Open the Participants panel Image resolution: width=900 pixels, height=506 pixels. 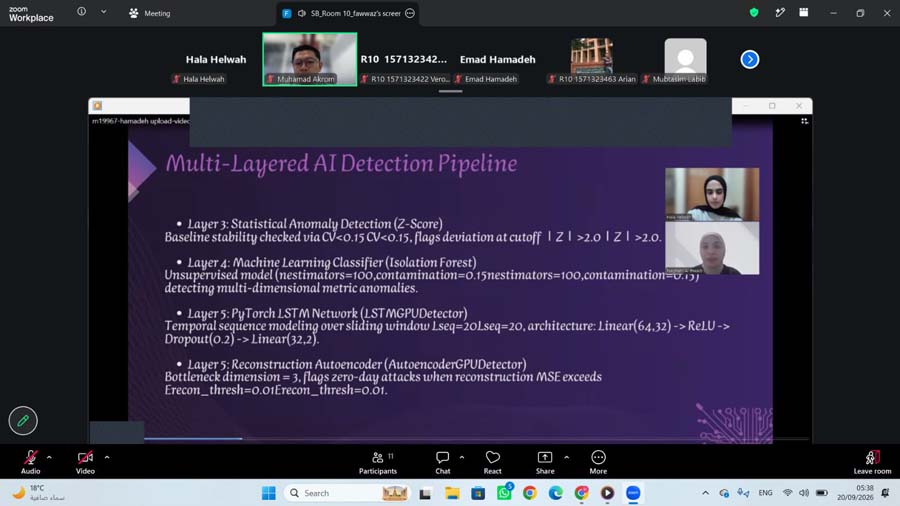pos(378,462)
